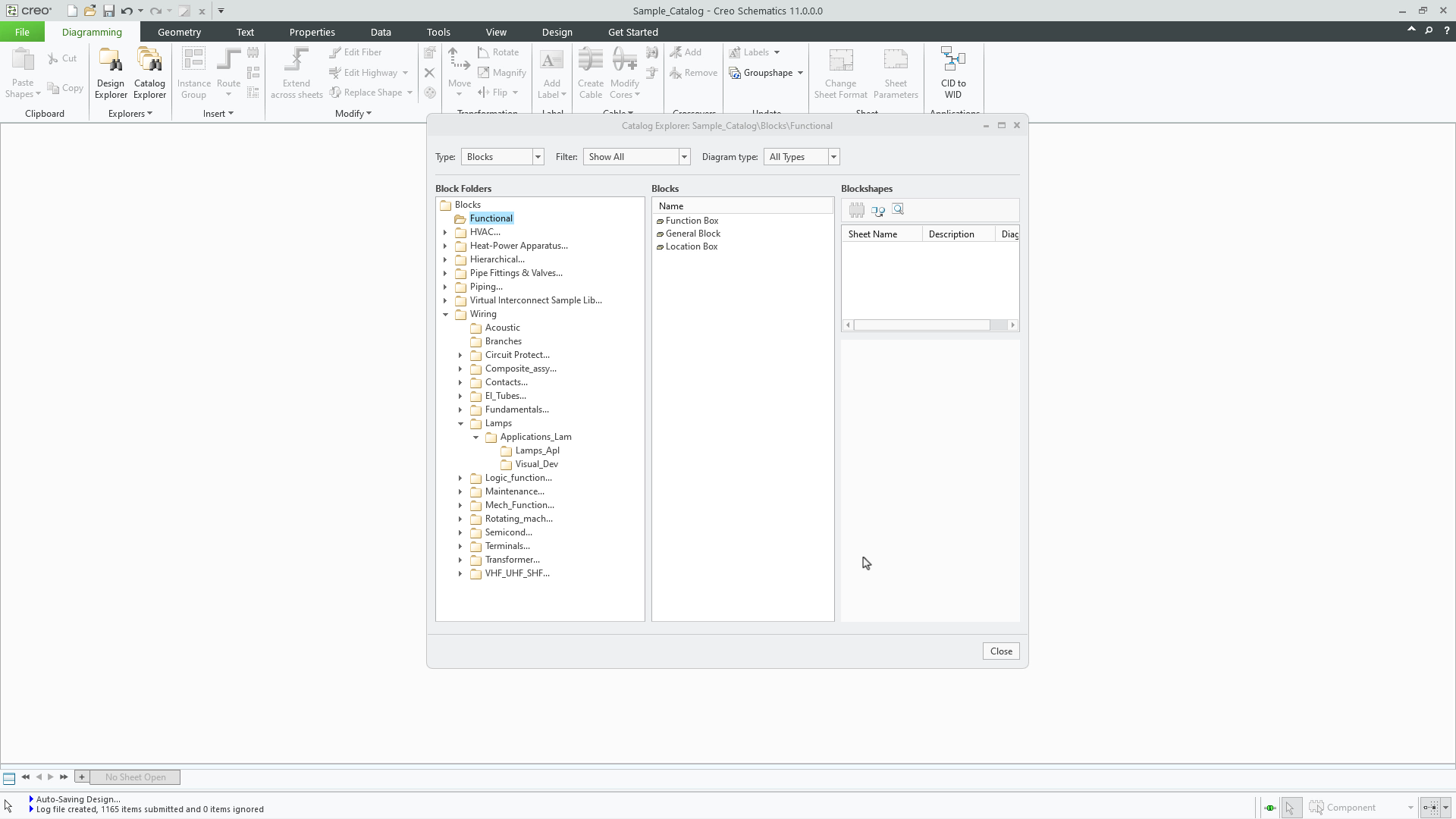Select the General Block entry
This screenshot has width=1456, height=819.
pos(692,234)
